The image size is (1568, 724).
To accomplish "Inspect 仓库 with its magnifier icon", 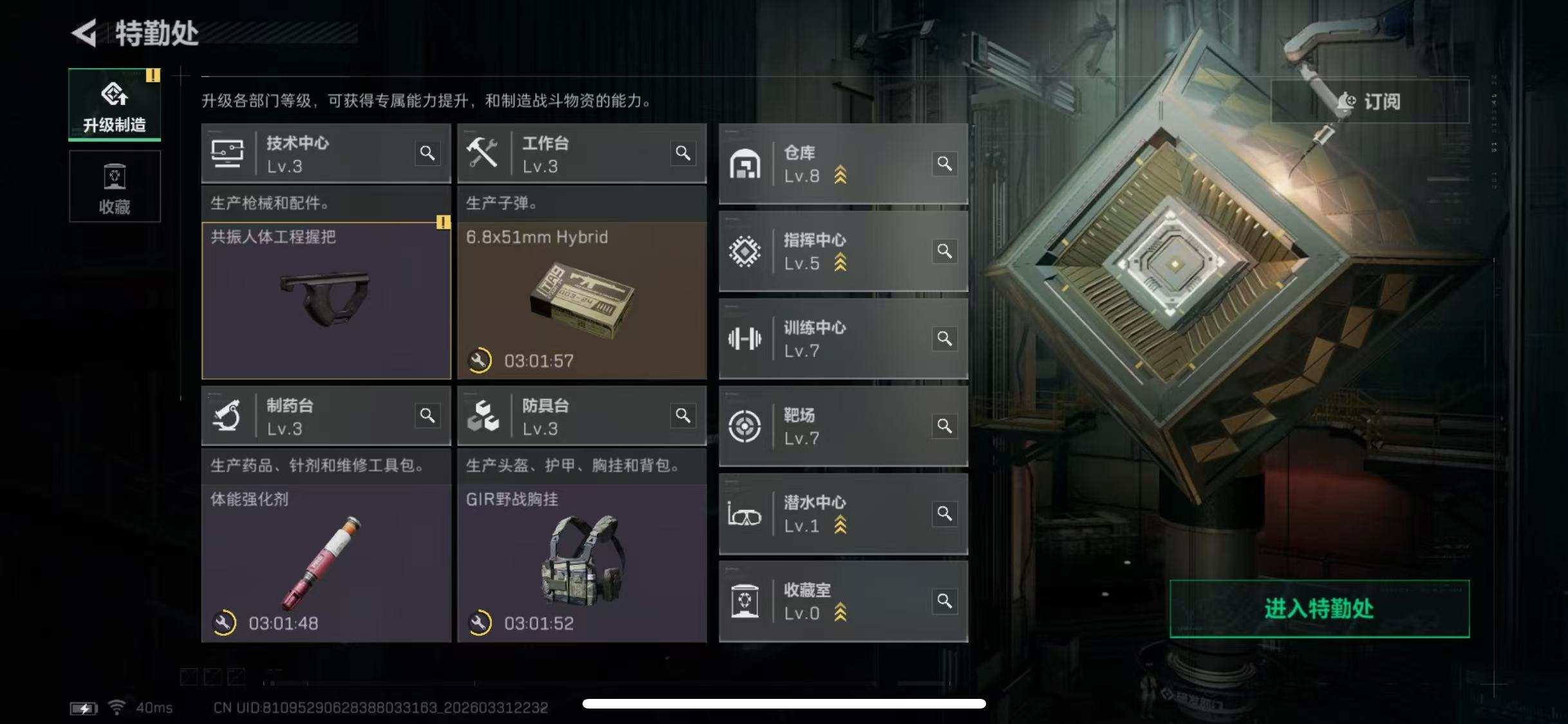I will (x=944, y=163).
